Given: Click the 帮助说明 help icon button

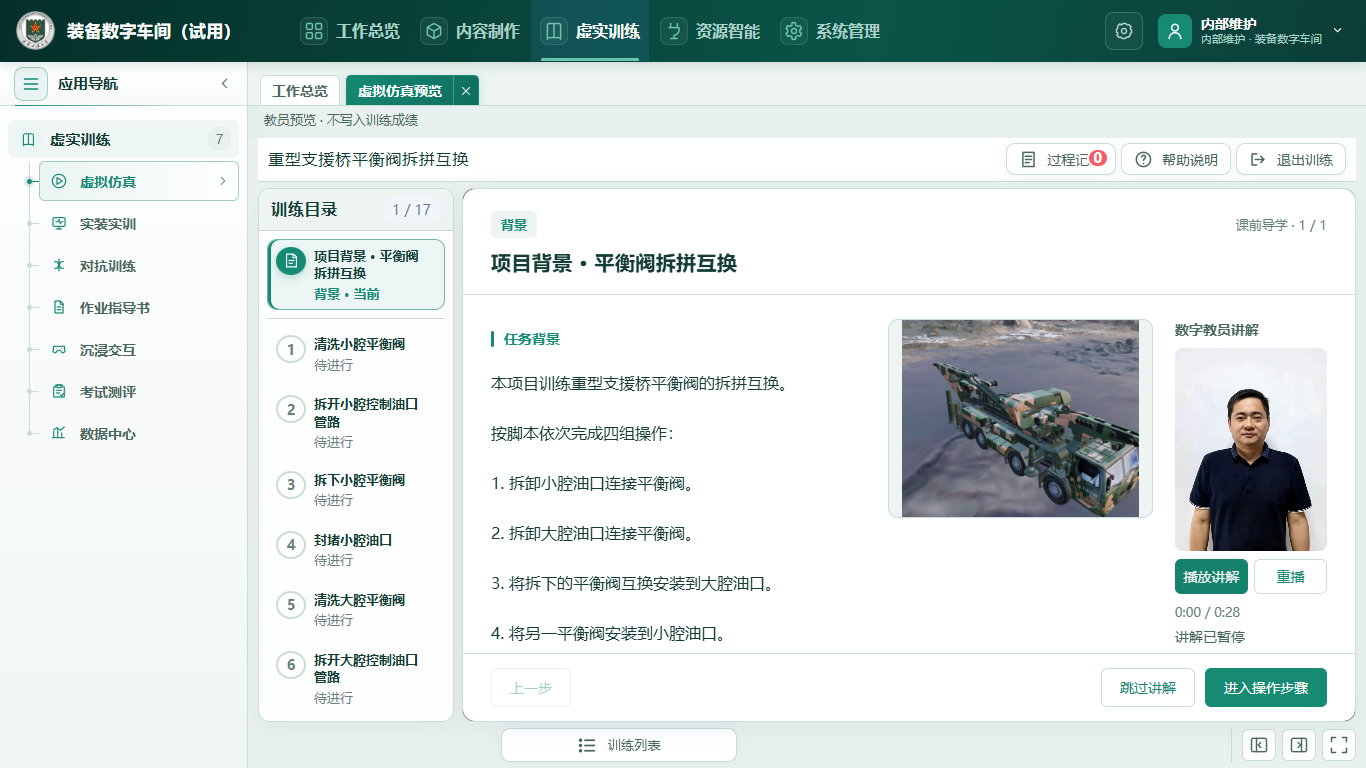Looking at the screenshot, I should pyautogui.click(x=1176, y=160).
